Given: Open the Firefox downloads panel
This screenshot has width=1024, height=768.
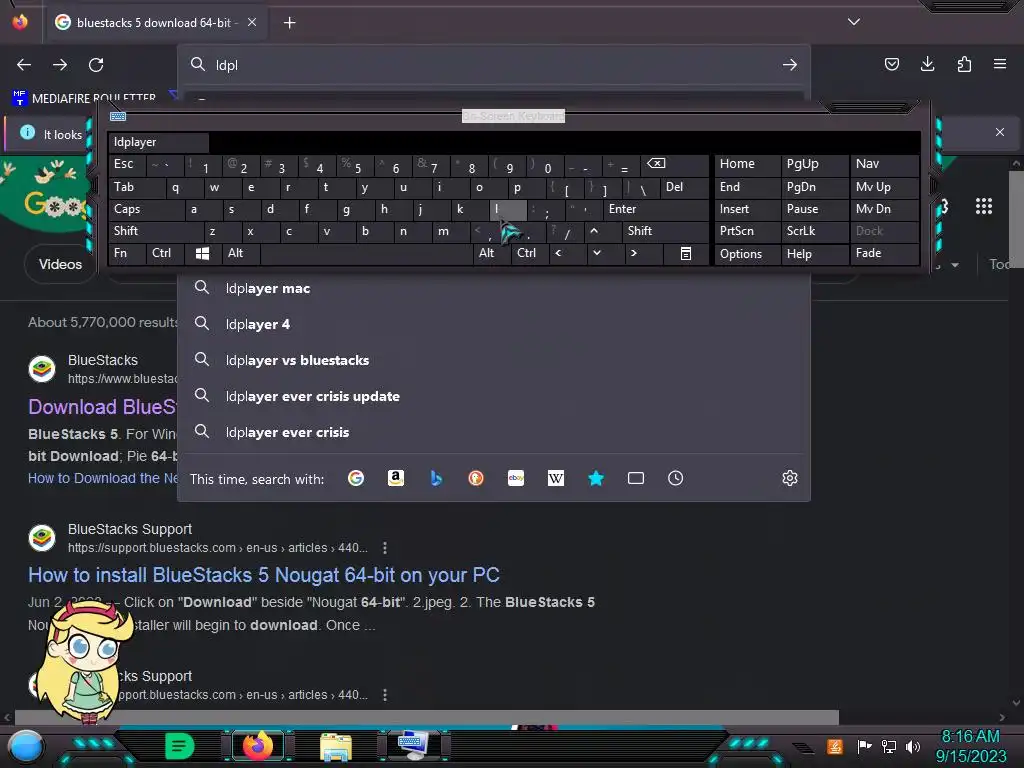Looking at the screenshot, I should (x=927, y=64).
